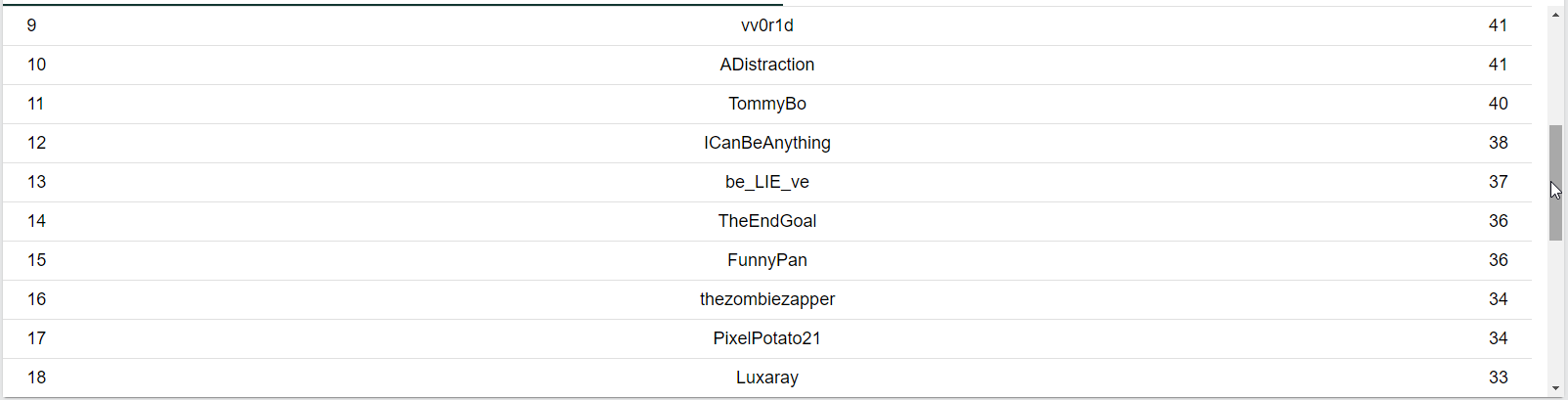Screen dimensions: 1568x400
Task: Choose thezombiezapper from the list
Action: 767,299
